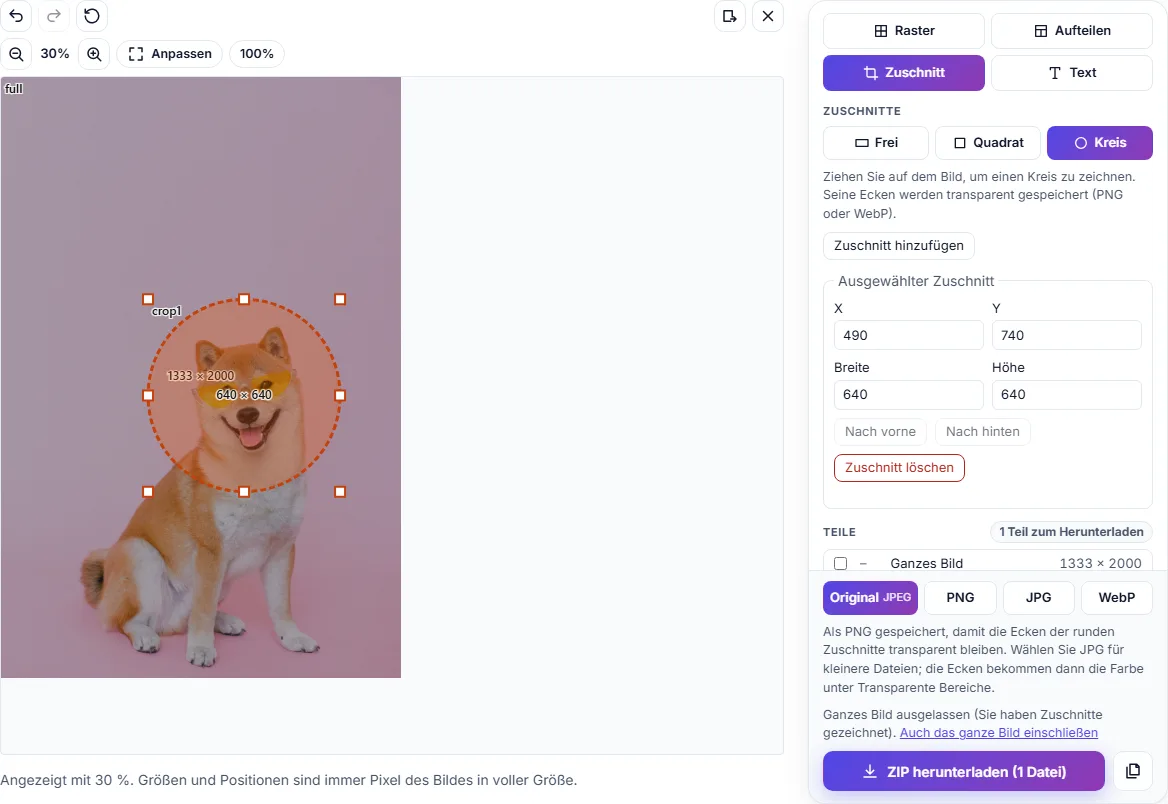Close the editor with the X icon

pyautogui.click(x=768, y=16)
